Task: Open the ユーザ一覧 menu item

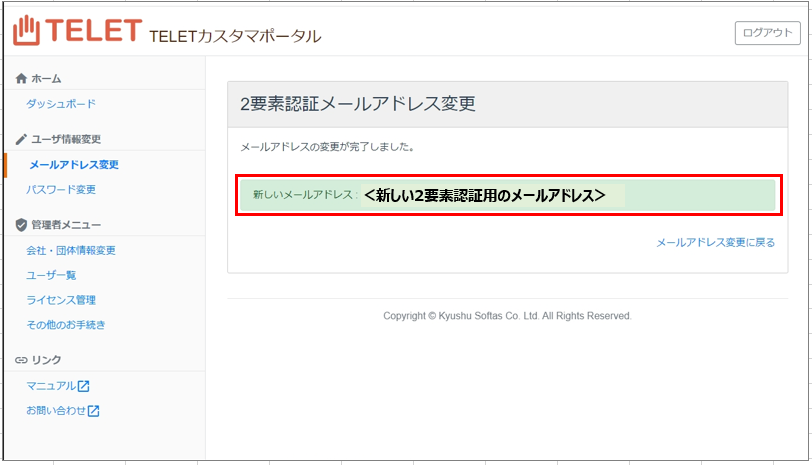Action: pyautogui.click(x=51, y=275)
